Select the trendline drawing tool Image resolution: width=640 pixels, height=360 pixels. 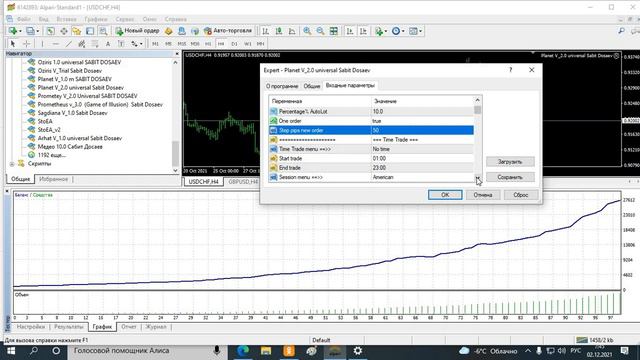(x=69, y=44)
